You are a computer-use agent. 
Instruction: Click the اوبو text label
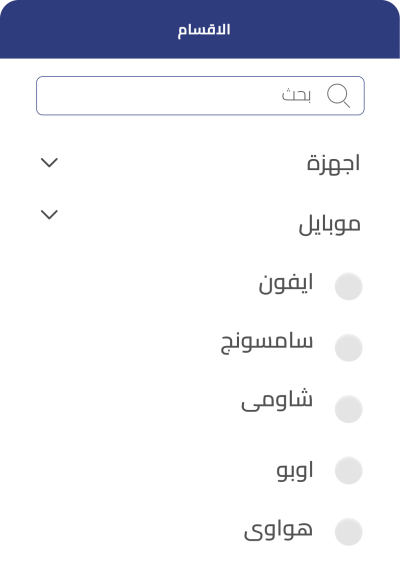click(x=295, y=471)
